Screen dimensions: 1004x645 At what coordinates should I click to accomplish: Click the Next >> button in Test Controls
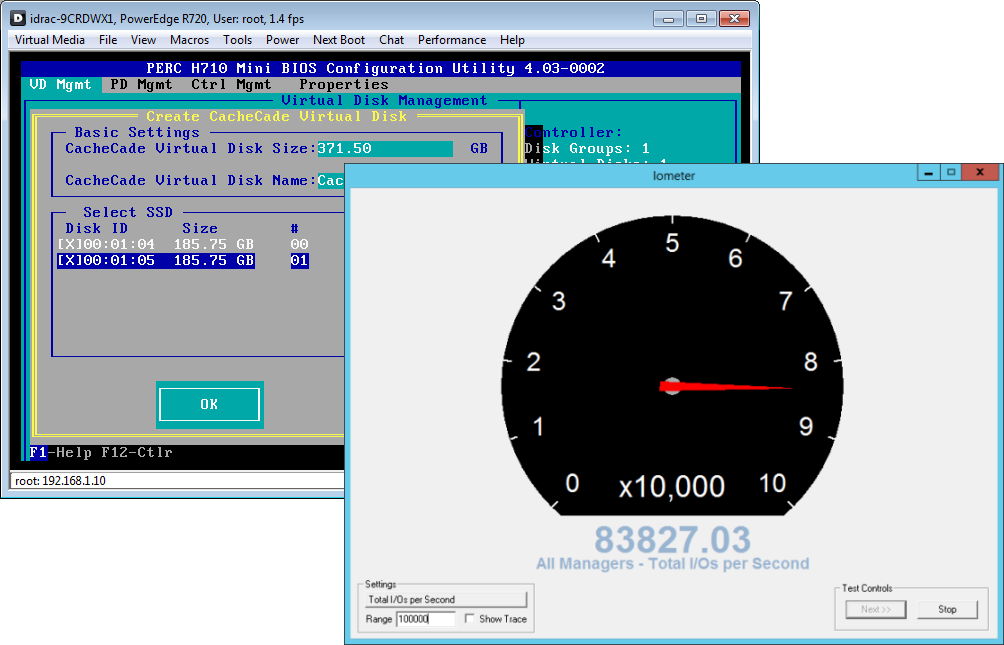[876, 609]
